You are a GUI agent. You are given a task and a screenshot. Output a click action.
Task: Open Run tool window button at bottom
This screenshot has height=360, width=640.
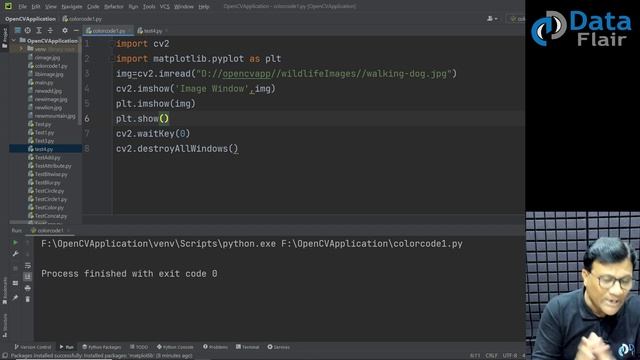click(66, 347)
